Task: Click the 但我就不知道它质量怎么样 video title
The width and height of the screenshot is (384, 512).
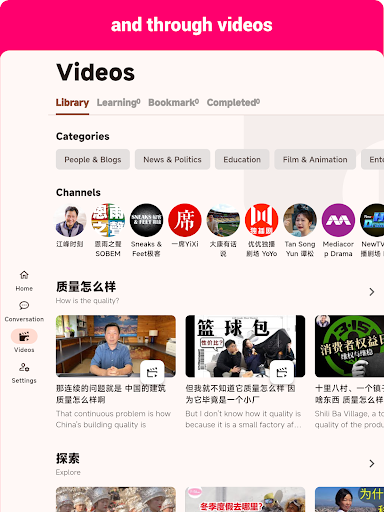Action: click(240, 394)
